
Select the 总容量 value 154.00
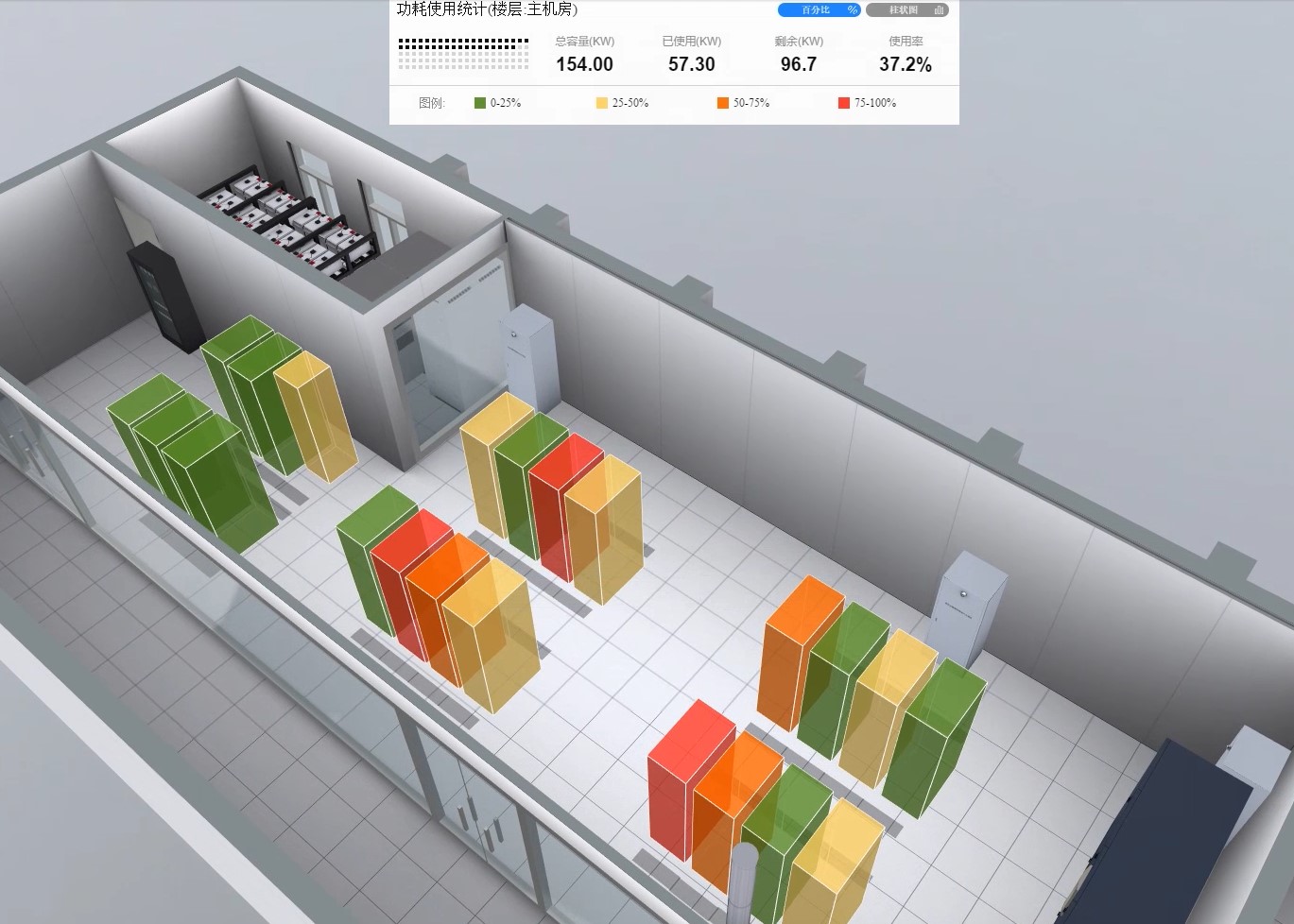pos(584,64)
